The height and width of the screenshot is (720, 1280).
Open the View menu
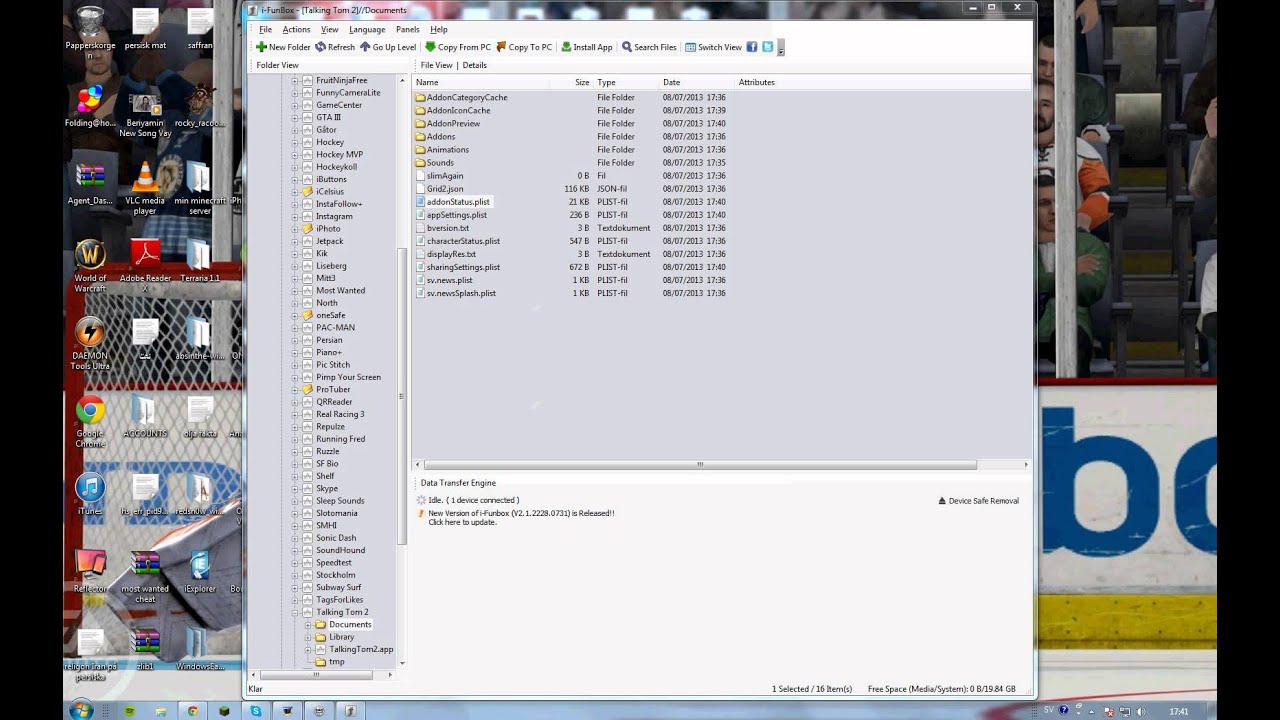pyautogui.click(x=329, y=29)
